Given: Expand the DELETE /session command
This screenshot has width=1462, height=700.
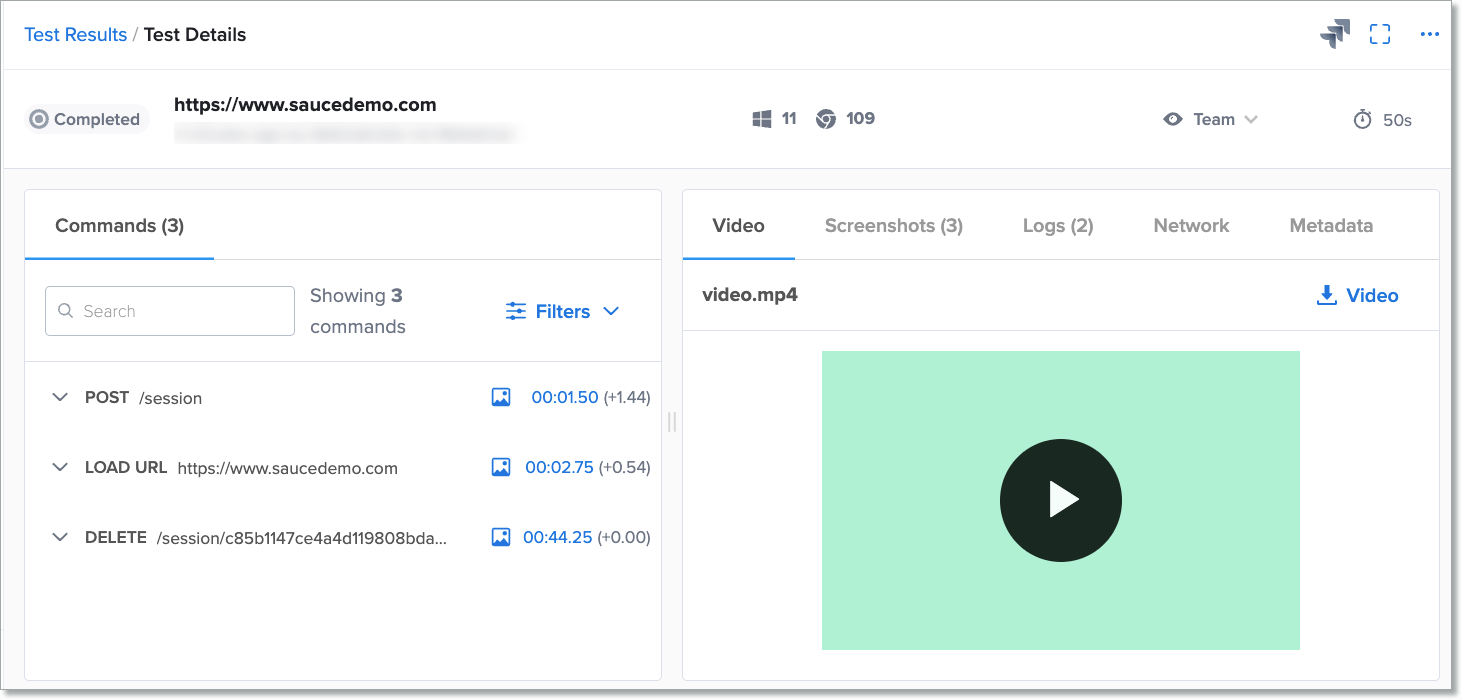Looking at the screenshot, I should [x=61, y=537].
